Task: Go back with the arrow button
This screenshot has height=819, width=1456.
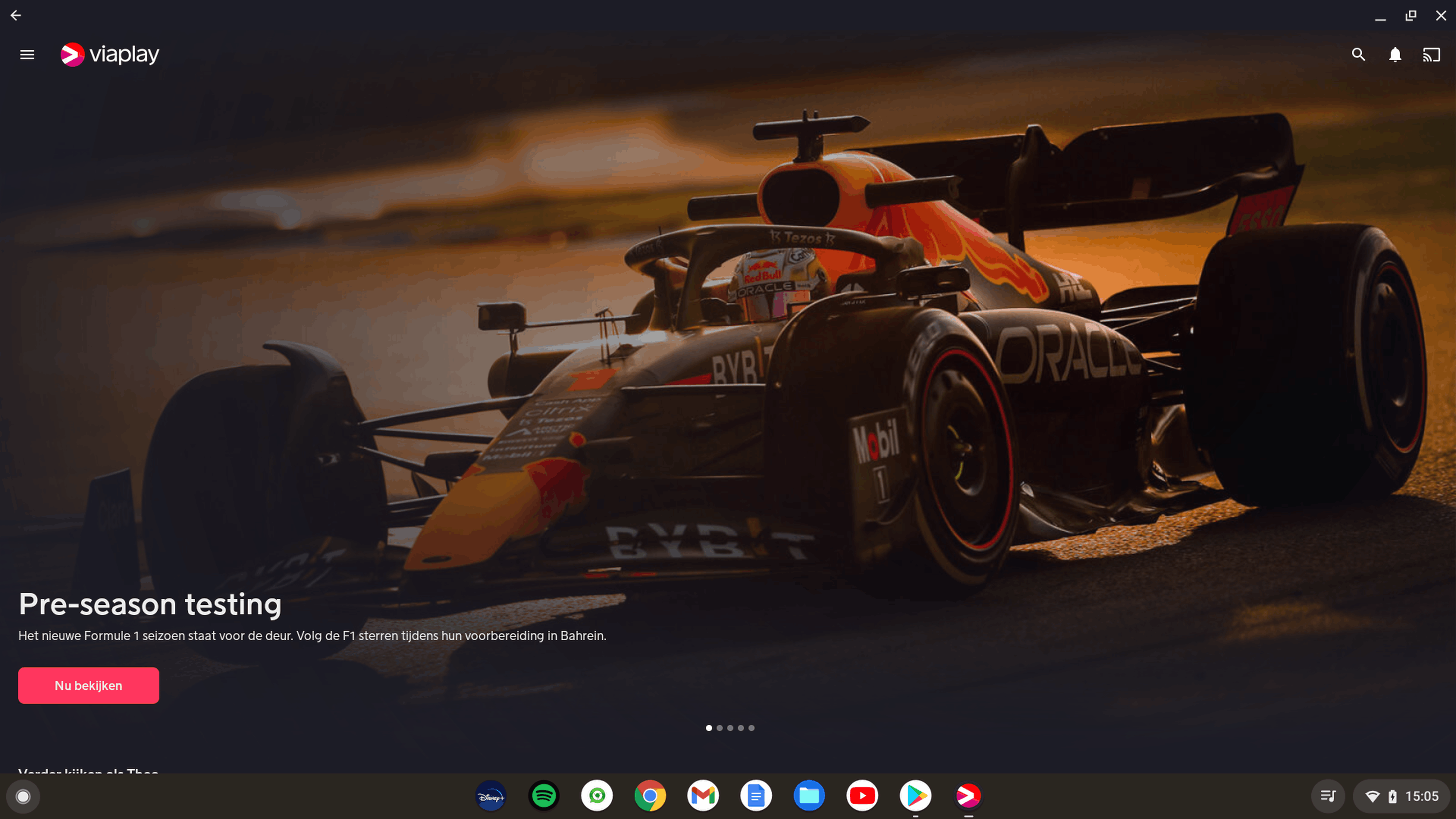Action: pyautogui.click(x=16, y=15)
